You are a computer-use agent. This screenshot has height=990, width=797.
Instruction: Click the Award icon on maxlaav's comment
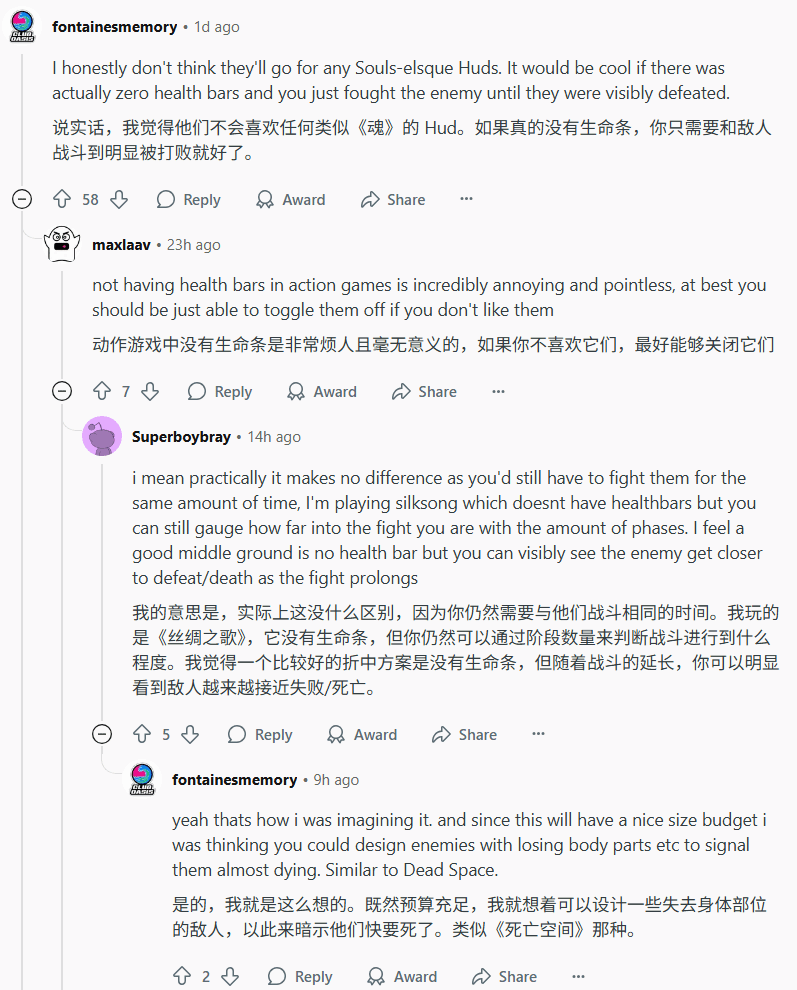296,391
